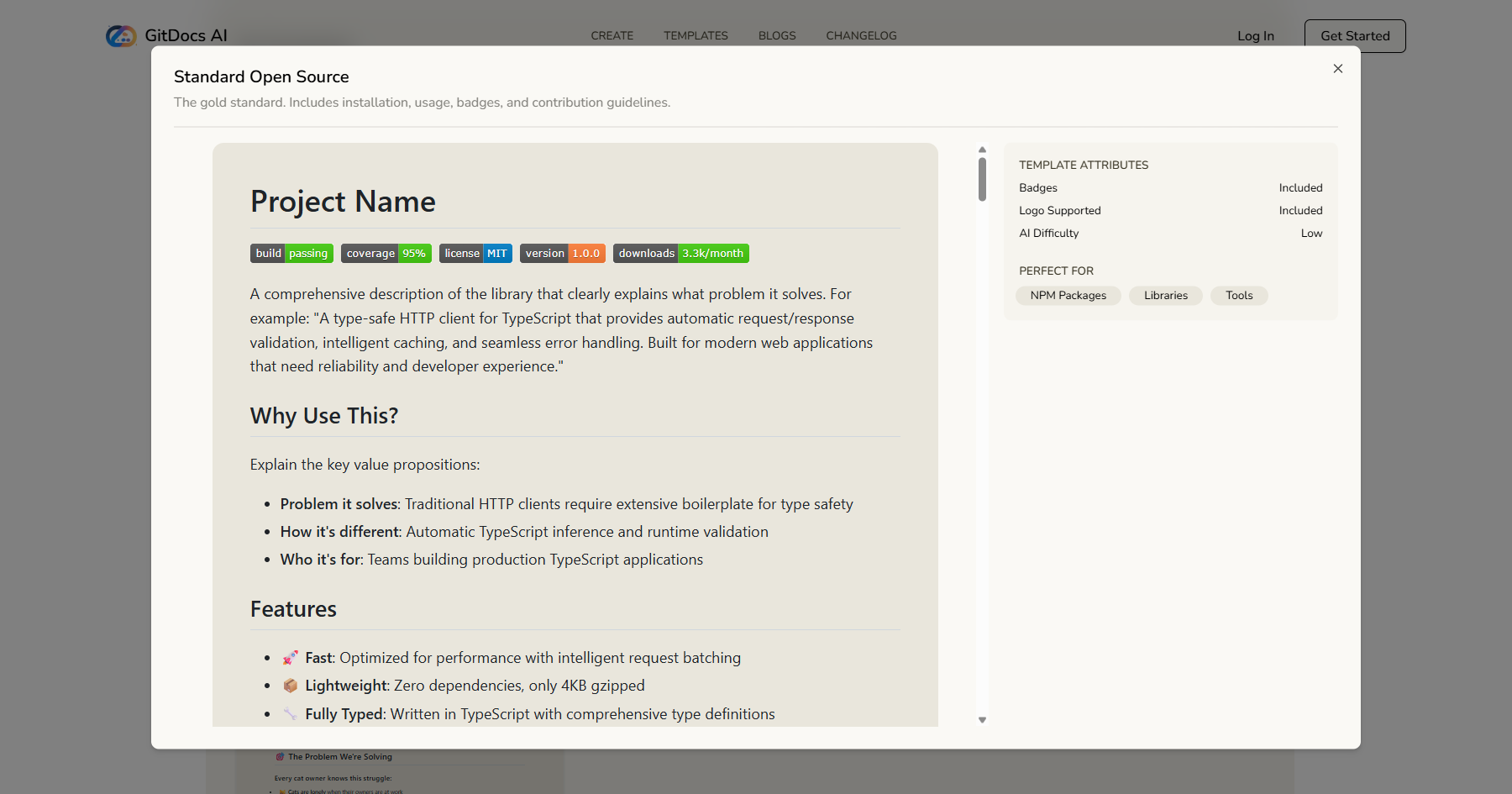Click the target icon beside The Problem We're Solving
This screenshot has height=794, width=1512.
[x=280, y=756]
